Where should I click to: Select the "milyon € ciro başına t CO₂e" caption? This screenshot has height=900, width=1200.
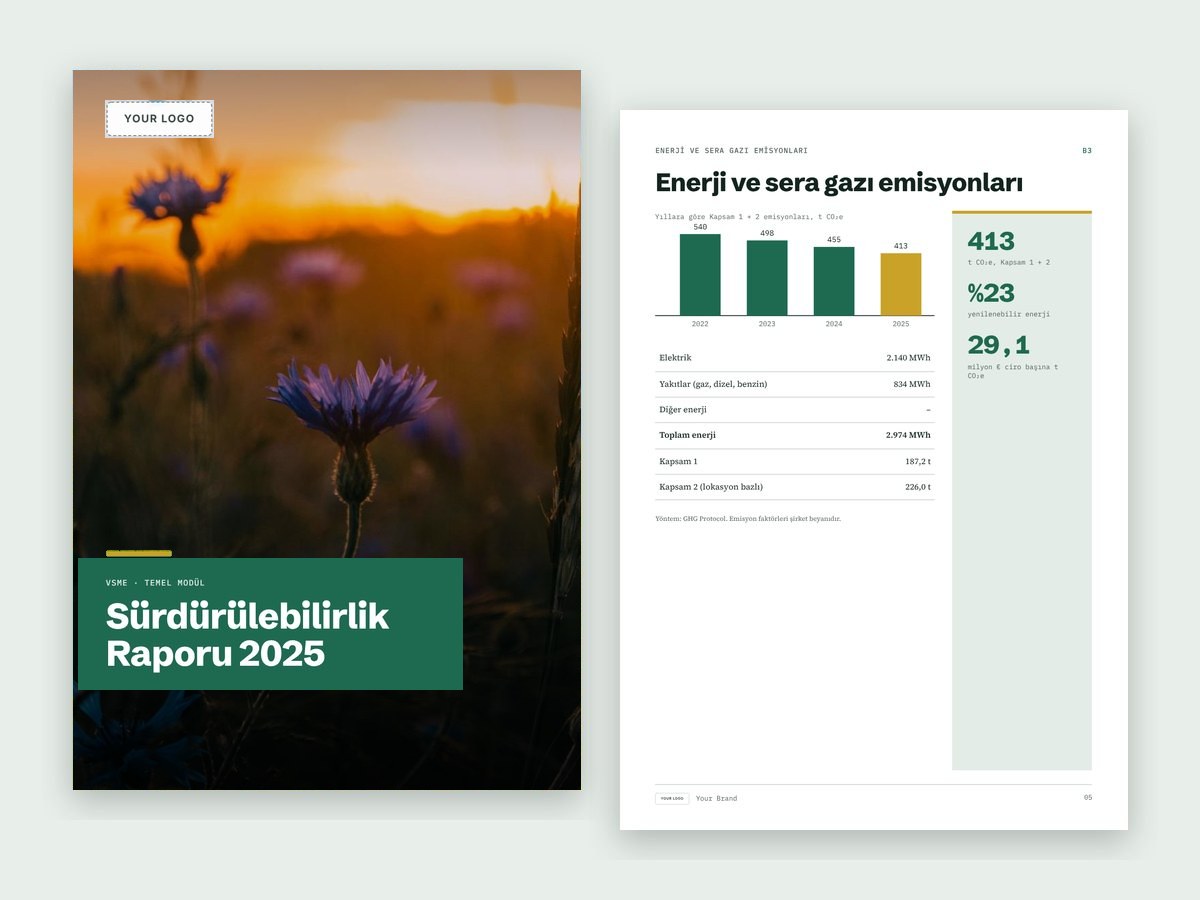(1013, 371)
